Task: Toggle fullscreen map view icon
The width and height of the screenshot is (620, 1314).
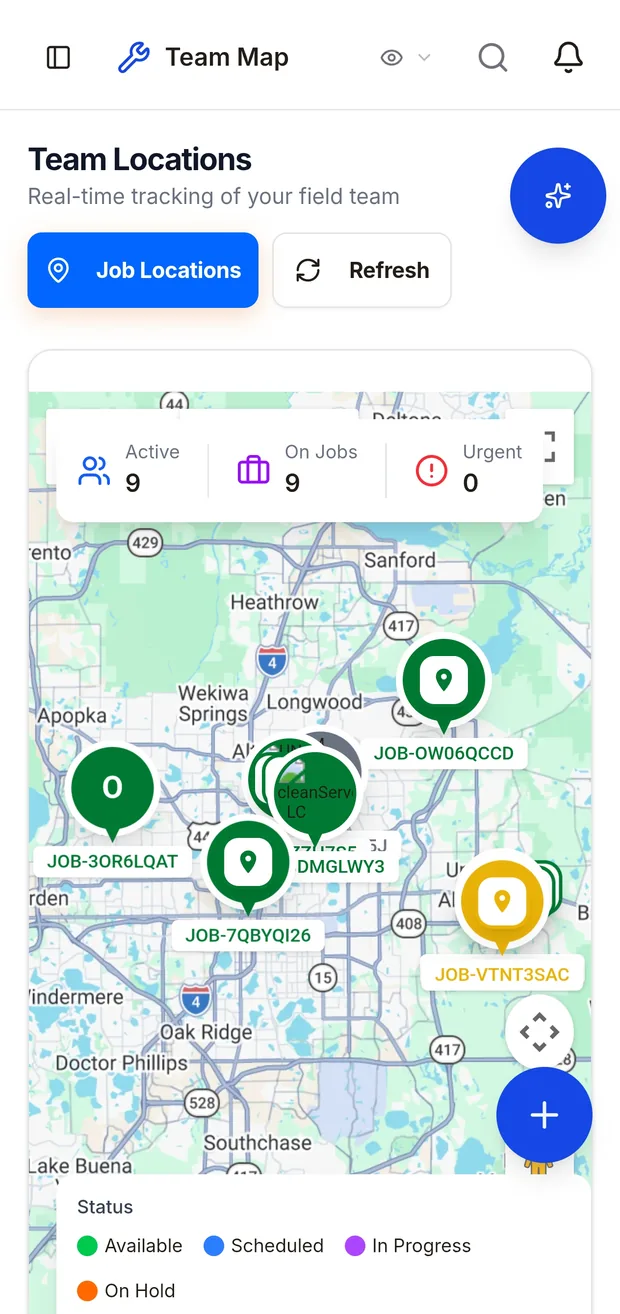Action: click(549, 446)
